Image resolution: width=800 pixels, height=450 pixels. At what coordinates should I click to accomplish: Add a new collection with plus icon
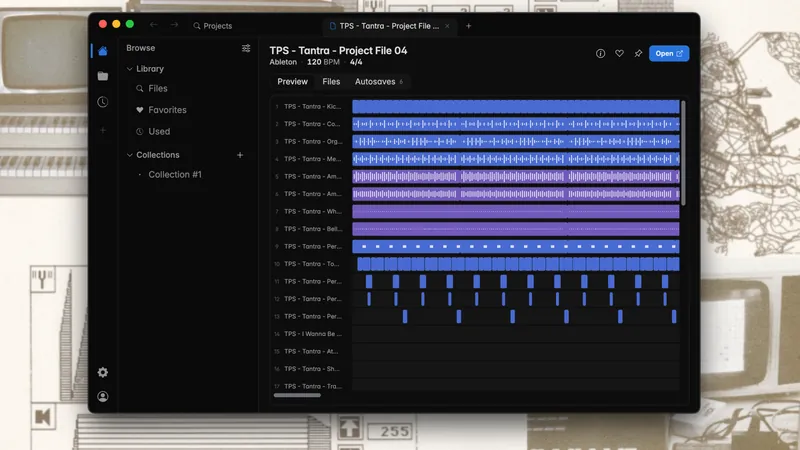coord(240,155)
